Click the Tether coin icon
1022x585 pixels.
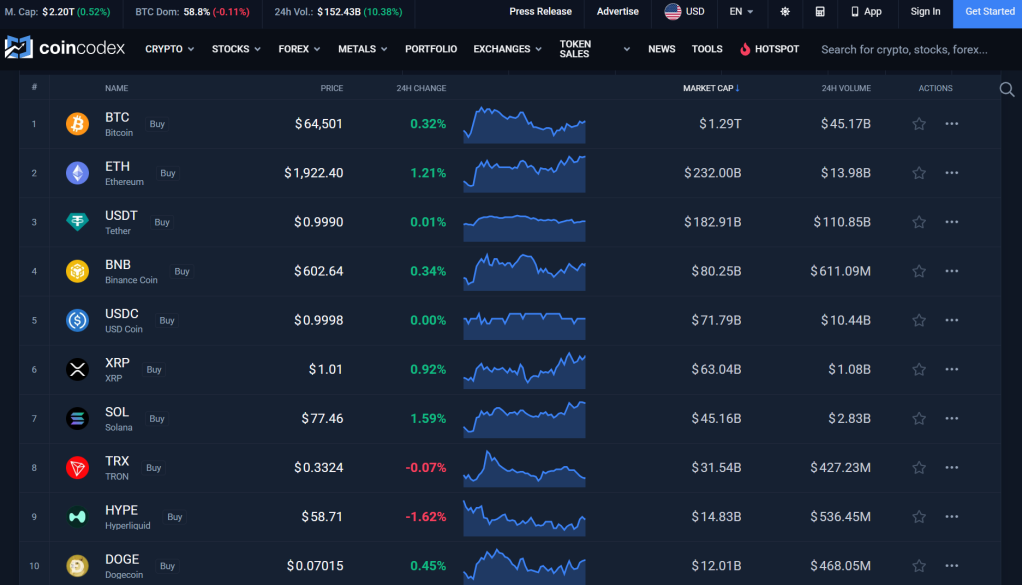click(x=77, y=222)
